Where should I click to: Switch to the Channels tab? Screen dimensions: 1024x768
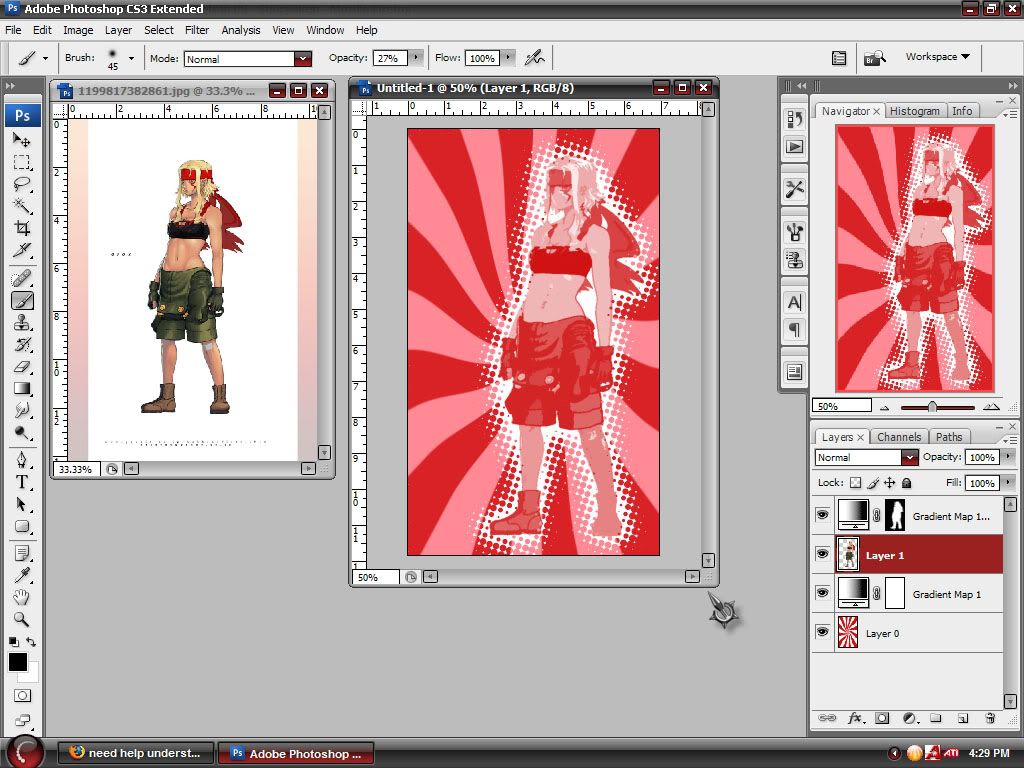pyautogui.click(x=899, y=437)
